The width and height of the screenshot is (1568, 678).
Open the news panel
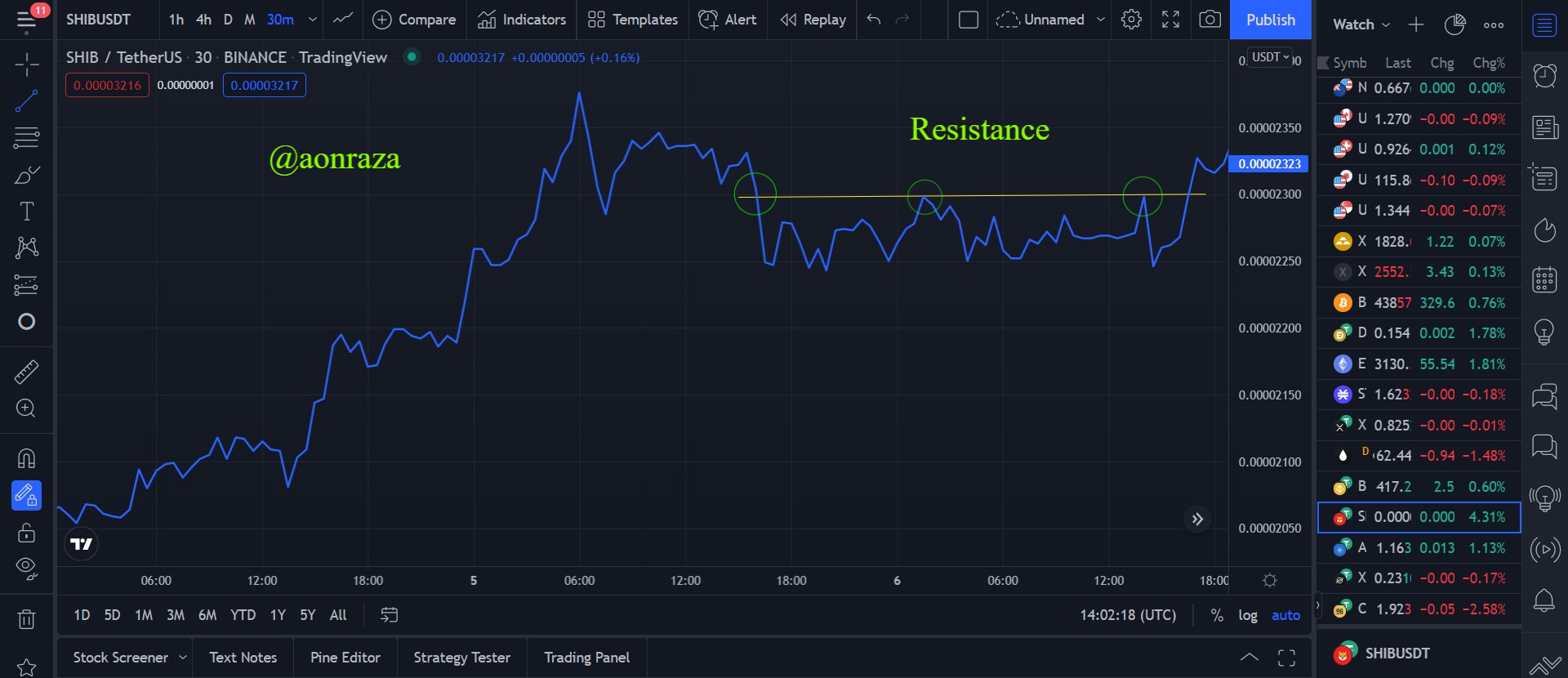point(1544,127)
